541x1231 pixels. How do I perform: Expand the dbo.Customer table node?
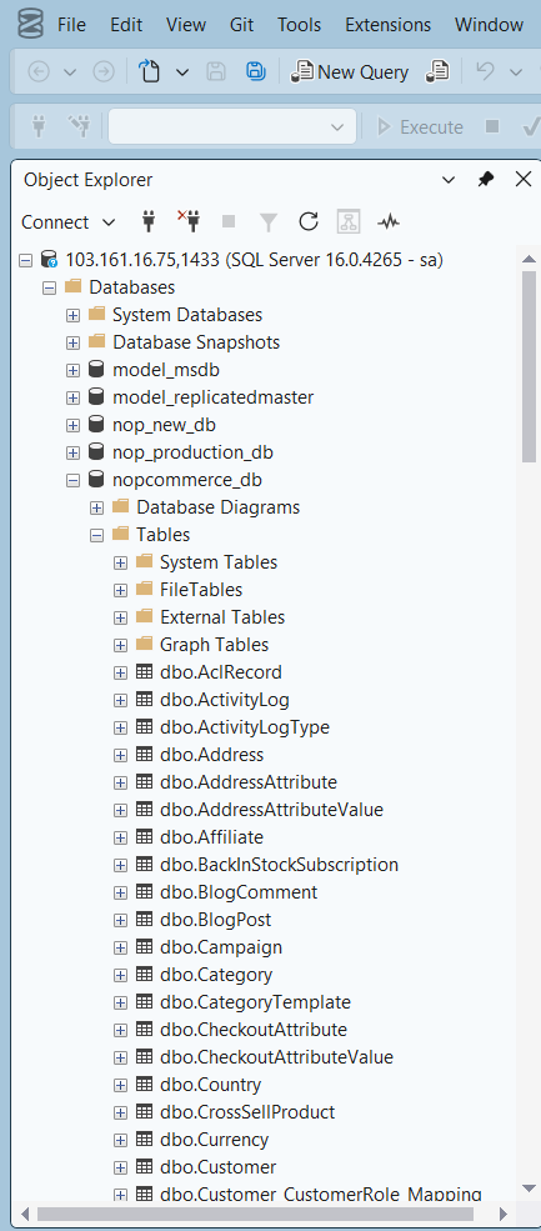(120, 1167)
